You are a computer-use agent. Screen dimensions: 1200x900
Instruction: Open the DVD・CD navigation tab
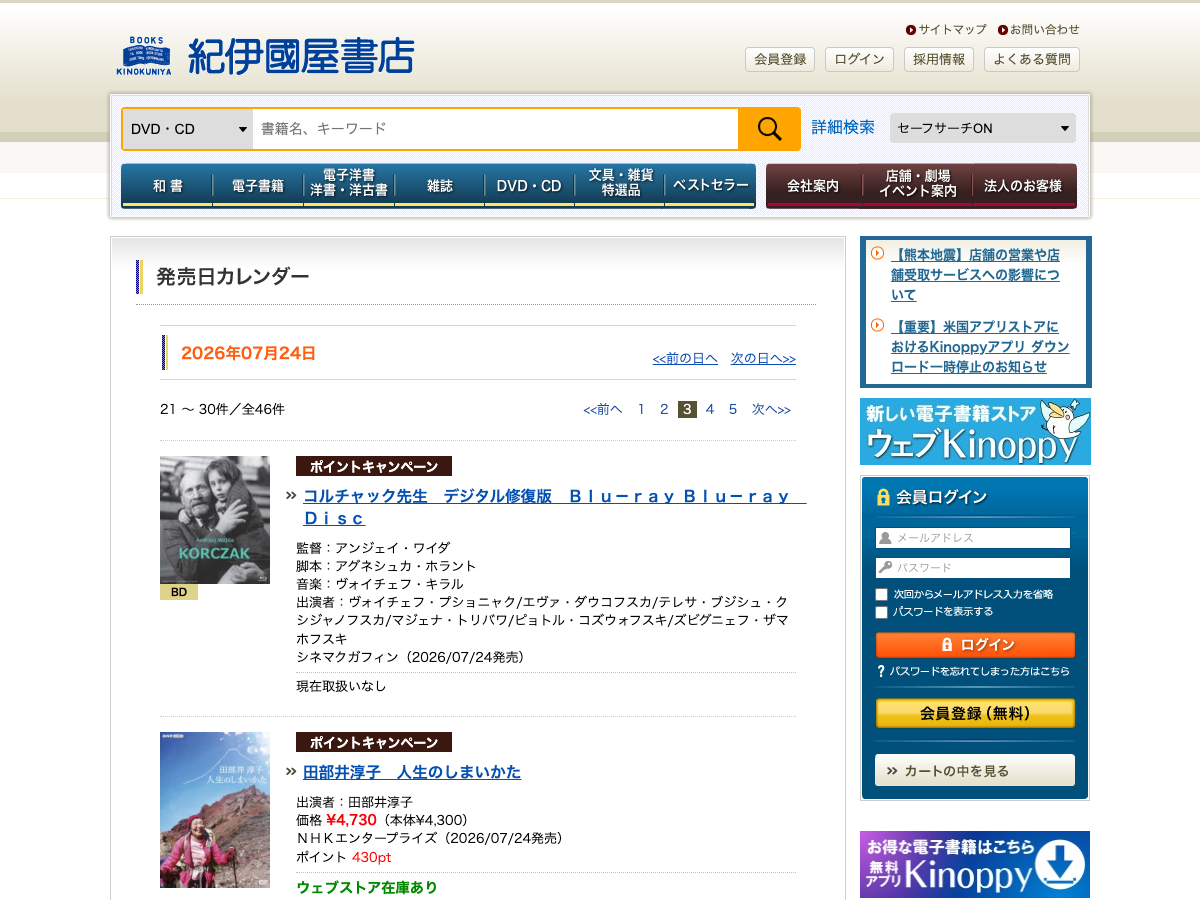(x=529, y=186)
